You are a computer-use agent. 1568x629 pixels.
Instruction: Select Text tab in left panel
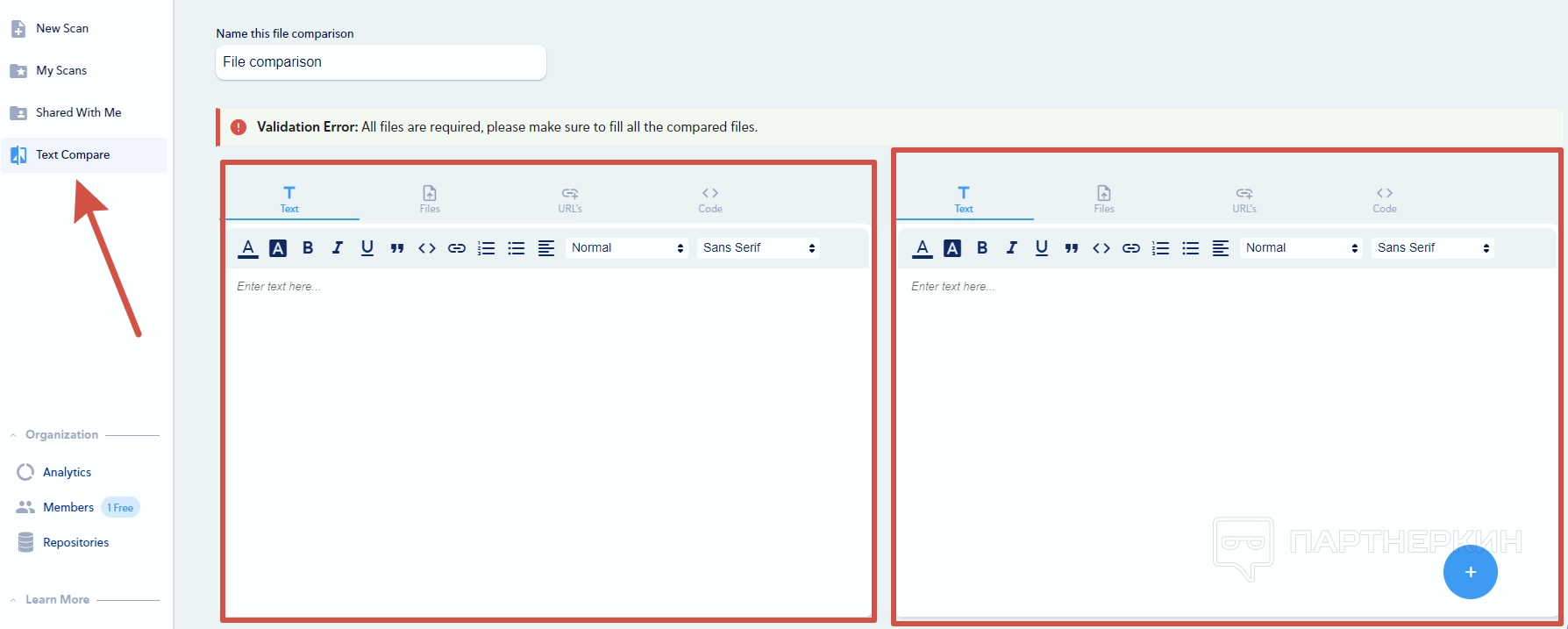[x=289, y=200]
